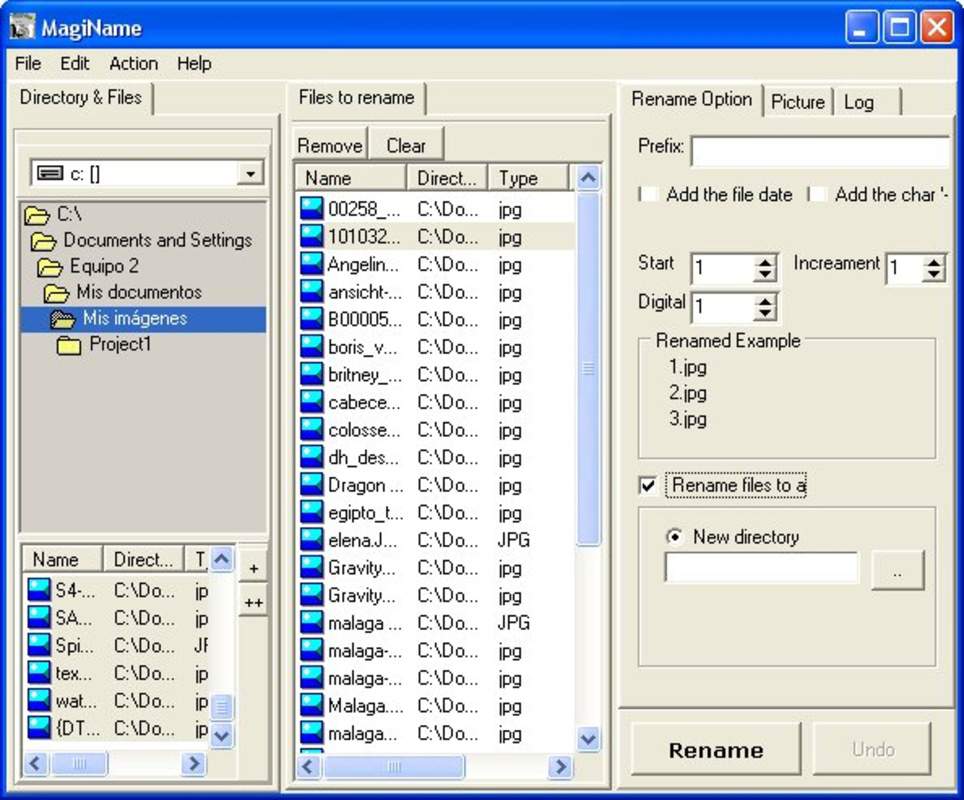Click the Documents and Settings folder icon
This screenshot has width=964, height=800.
click(x=44, y=241)
